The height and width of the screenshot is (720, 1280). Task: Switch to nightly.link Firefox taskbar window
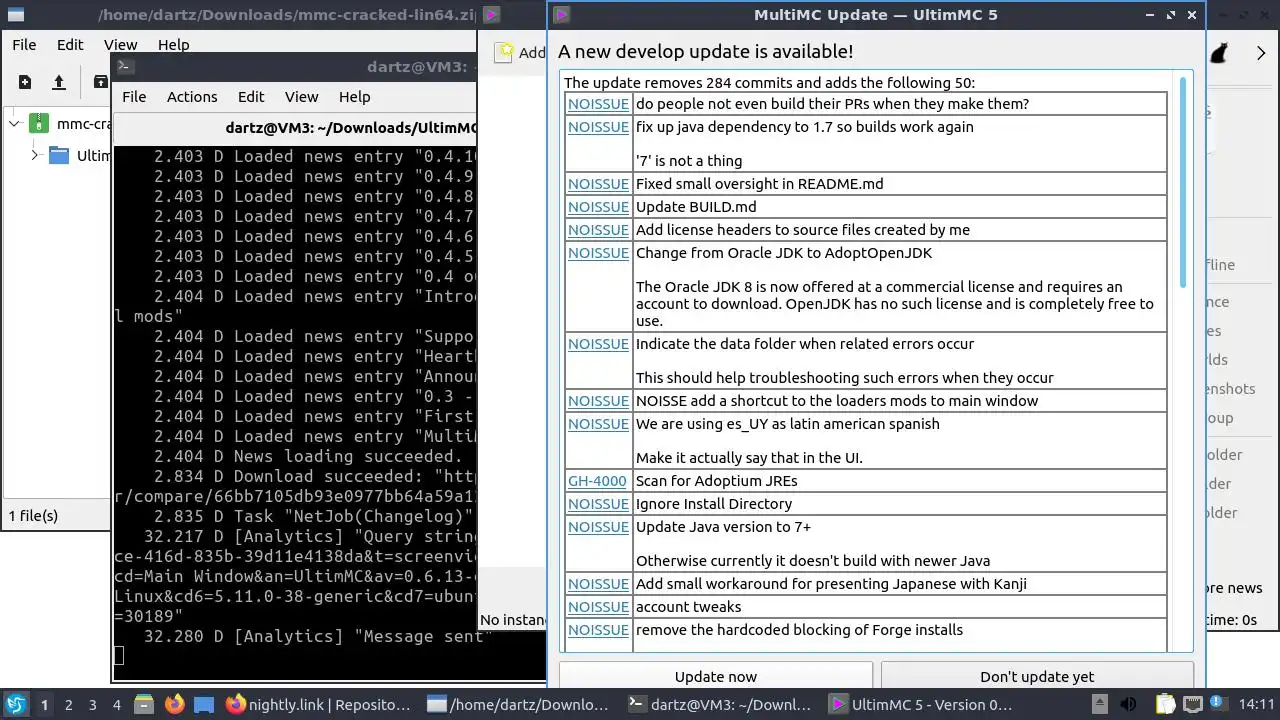click(318, 704)
